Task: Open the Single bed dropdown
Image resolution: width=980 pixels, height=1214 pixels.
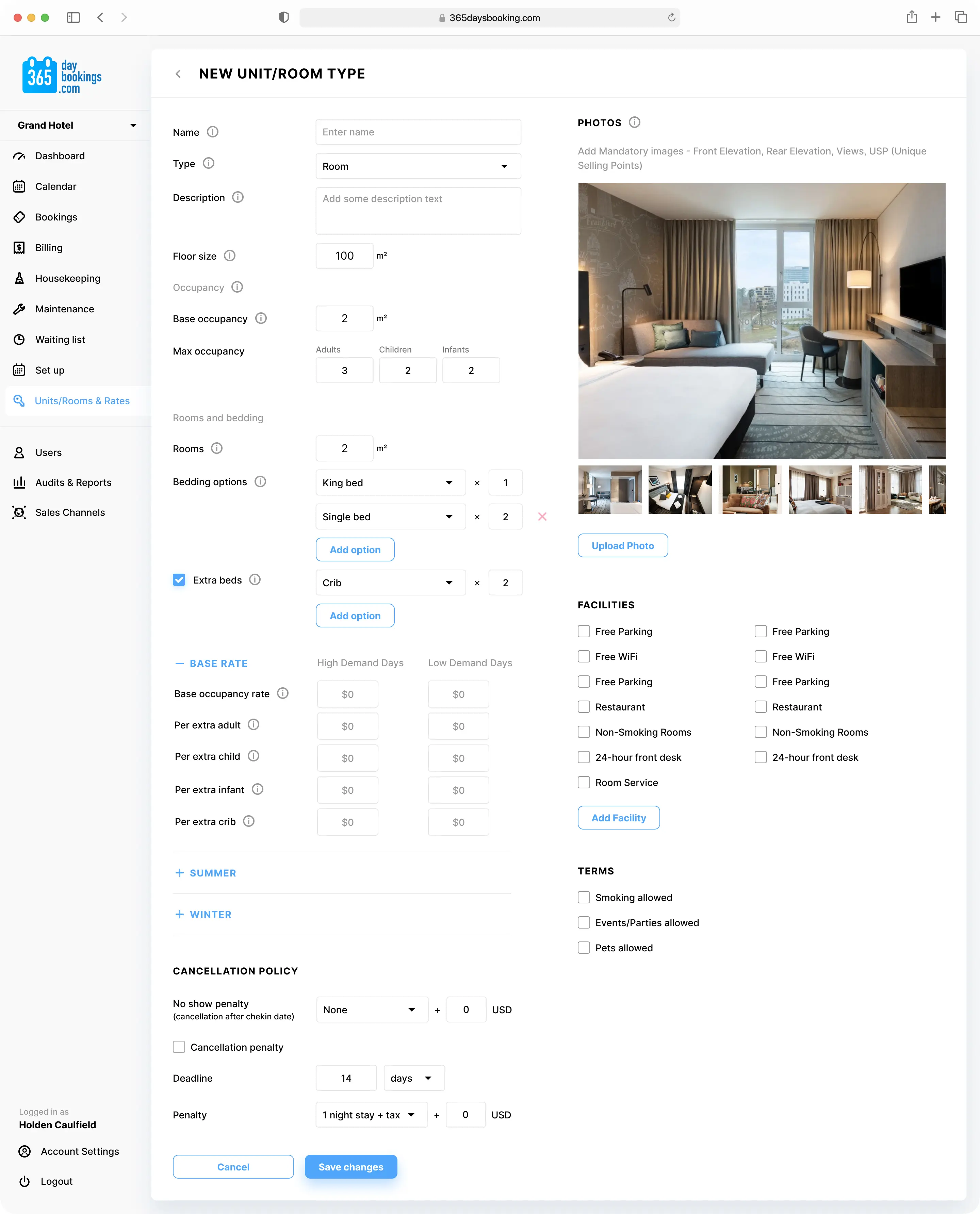Action: click(x=391, y=516)
